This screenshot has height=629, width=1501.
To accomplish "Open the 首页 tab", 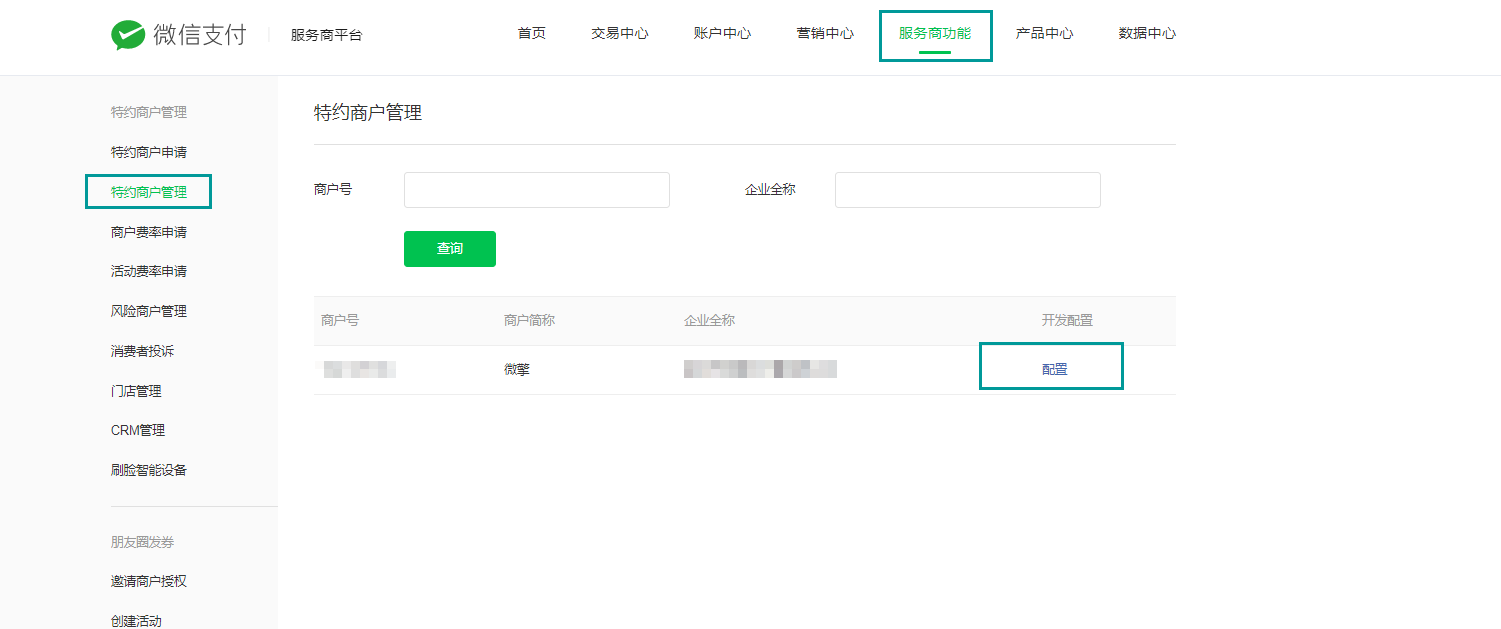I will tap(532, 33).
